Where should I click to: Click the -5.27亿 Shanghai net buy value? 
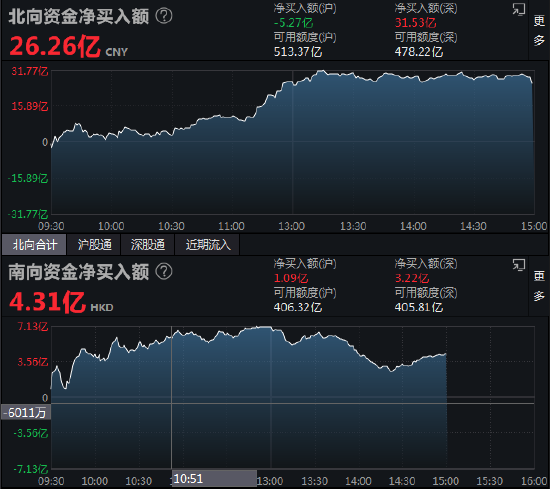point(294,23)
